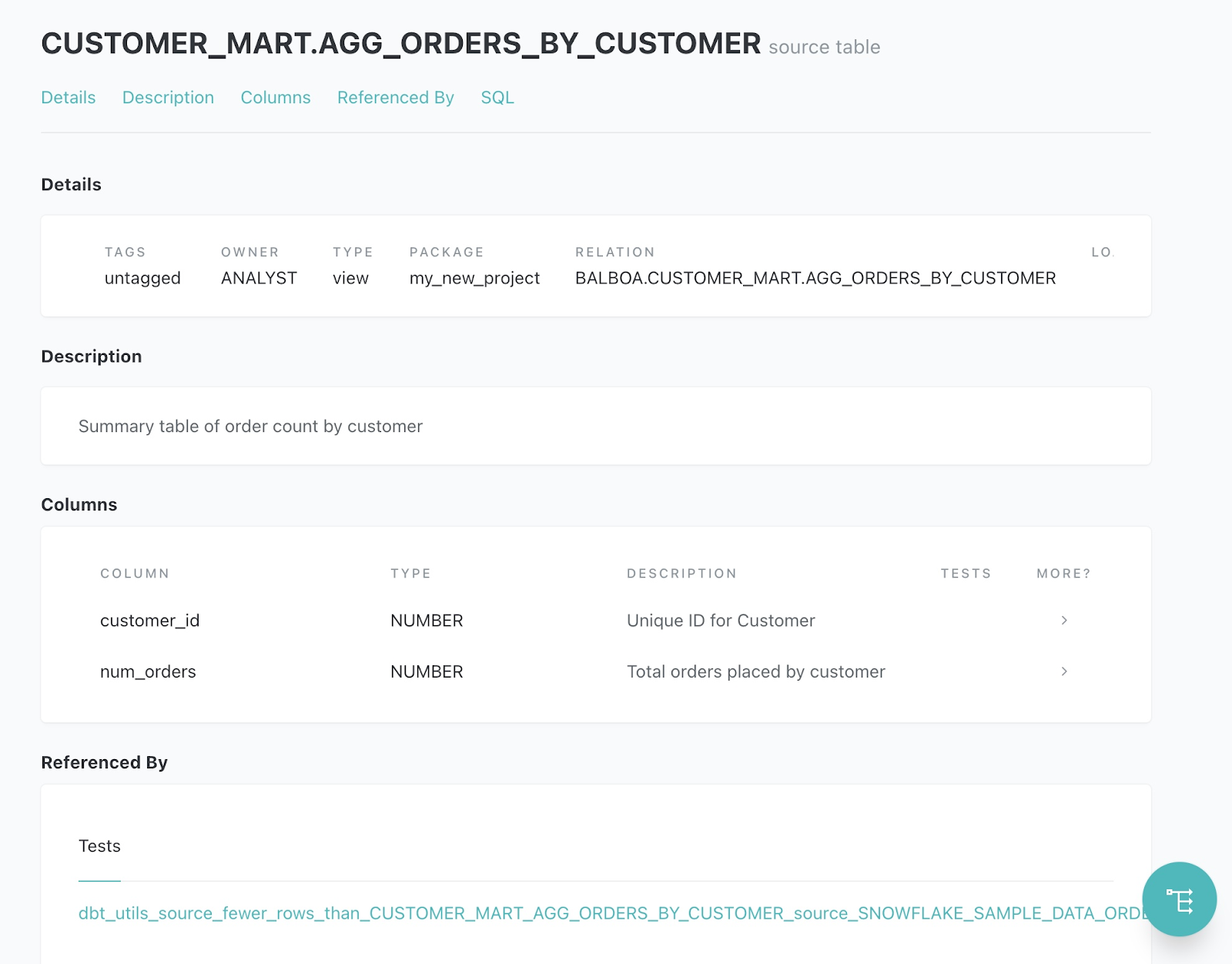
Task: Open the SQL section link
Action: (x=497, y=98)
